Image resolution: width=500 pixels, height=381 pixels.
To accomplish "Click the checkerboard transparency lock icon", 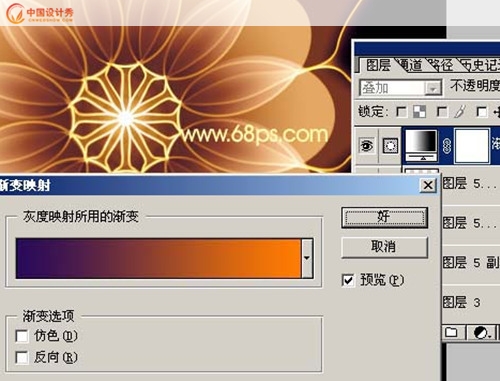I will [419, 112].
